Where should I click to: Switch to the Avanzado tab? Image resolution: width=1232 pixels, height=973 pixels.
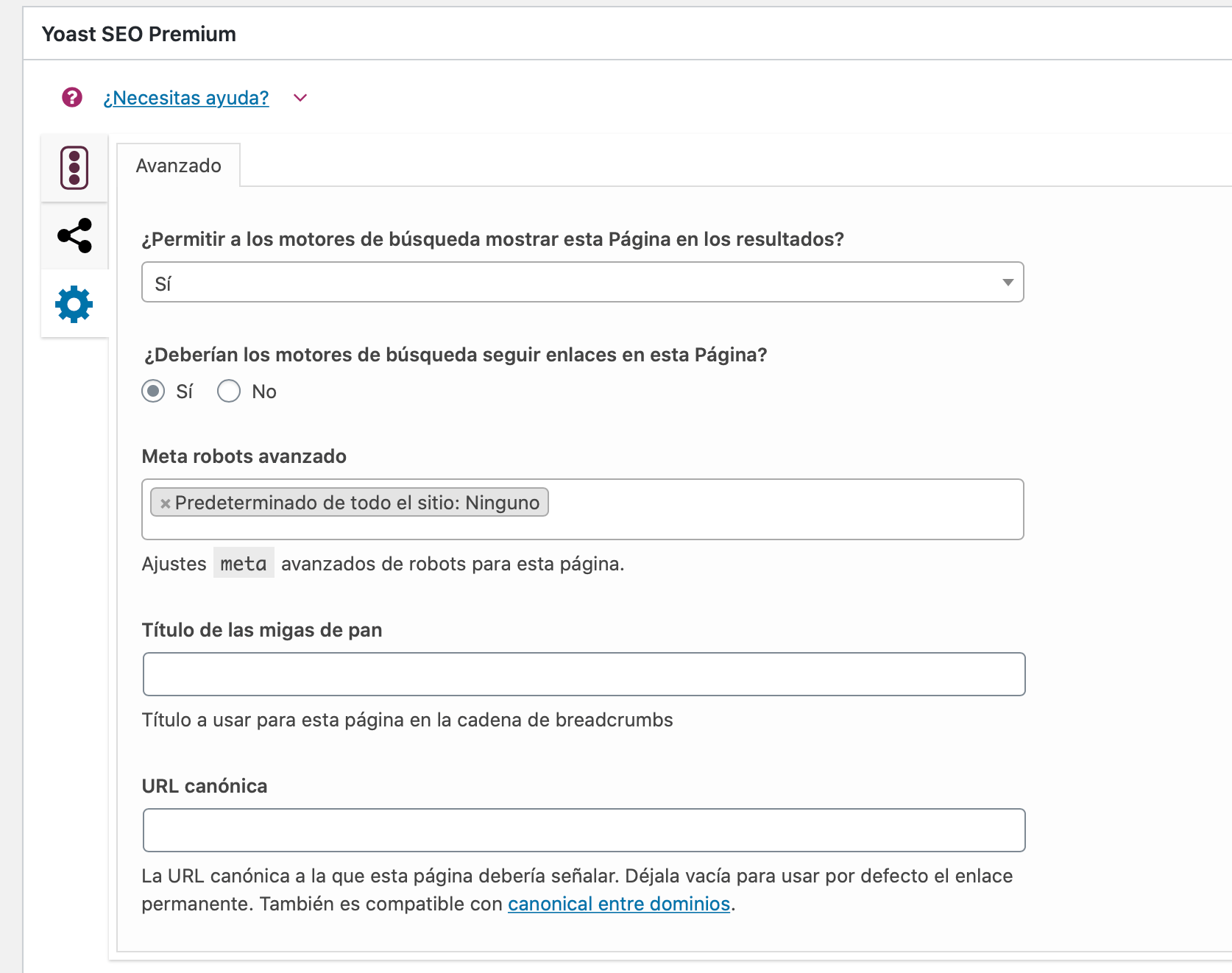point(179,166)
